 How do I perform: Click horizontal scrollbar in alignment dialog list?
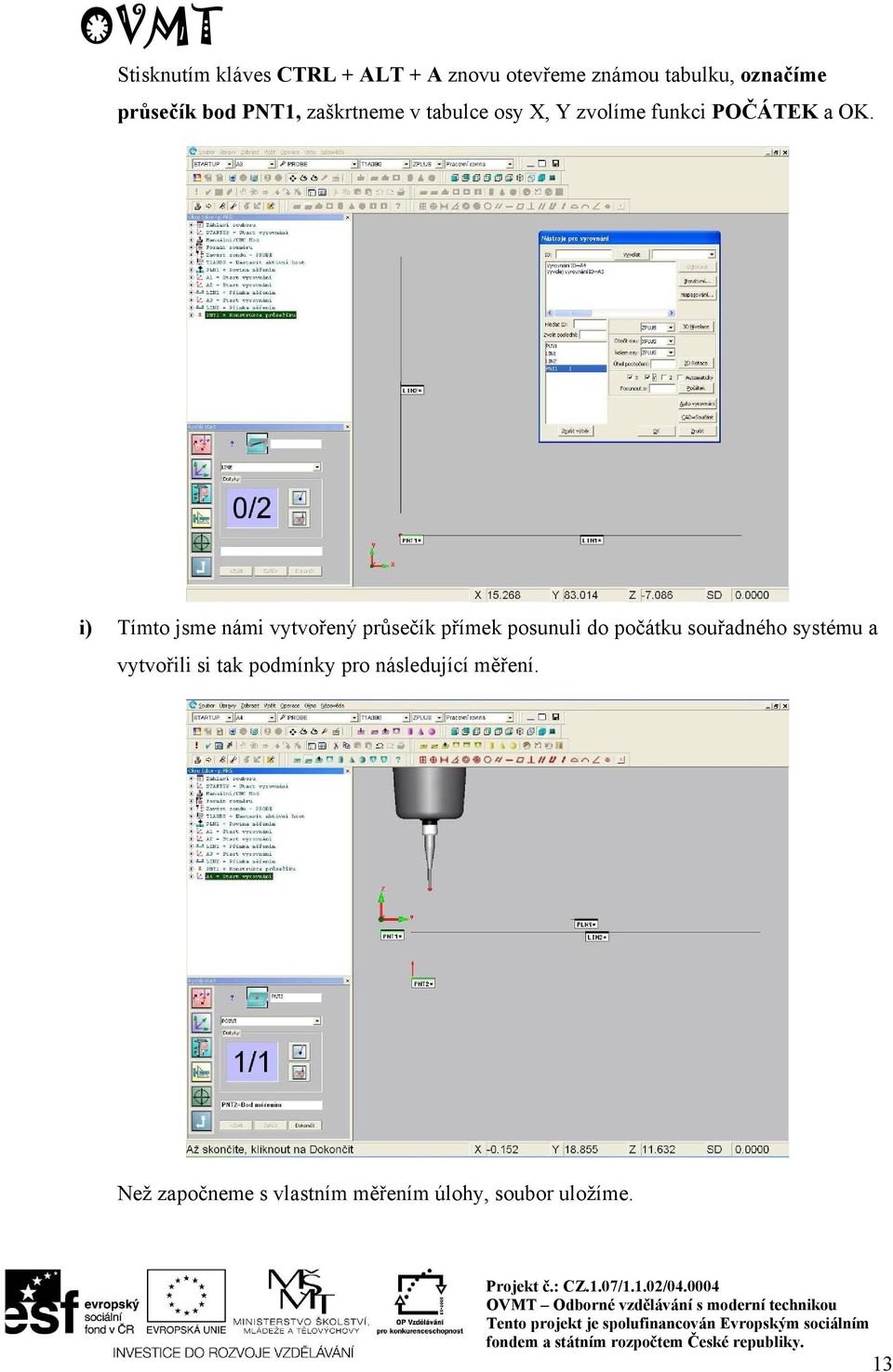(611, 313)
